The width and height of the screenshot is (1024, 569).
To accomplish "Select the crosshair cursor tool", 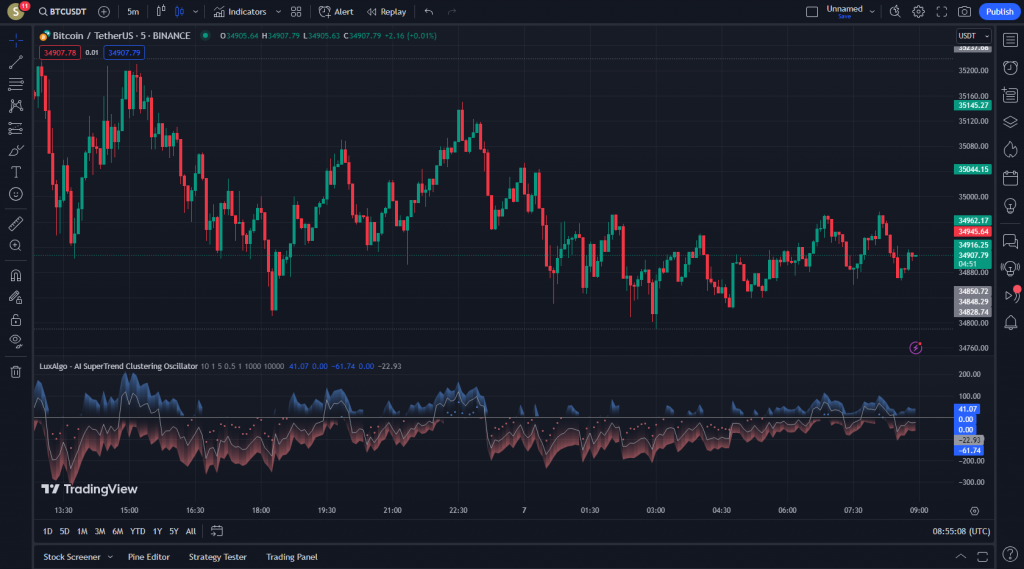I will click(x=16, y=41).
